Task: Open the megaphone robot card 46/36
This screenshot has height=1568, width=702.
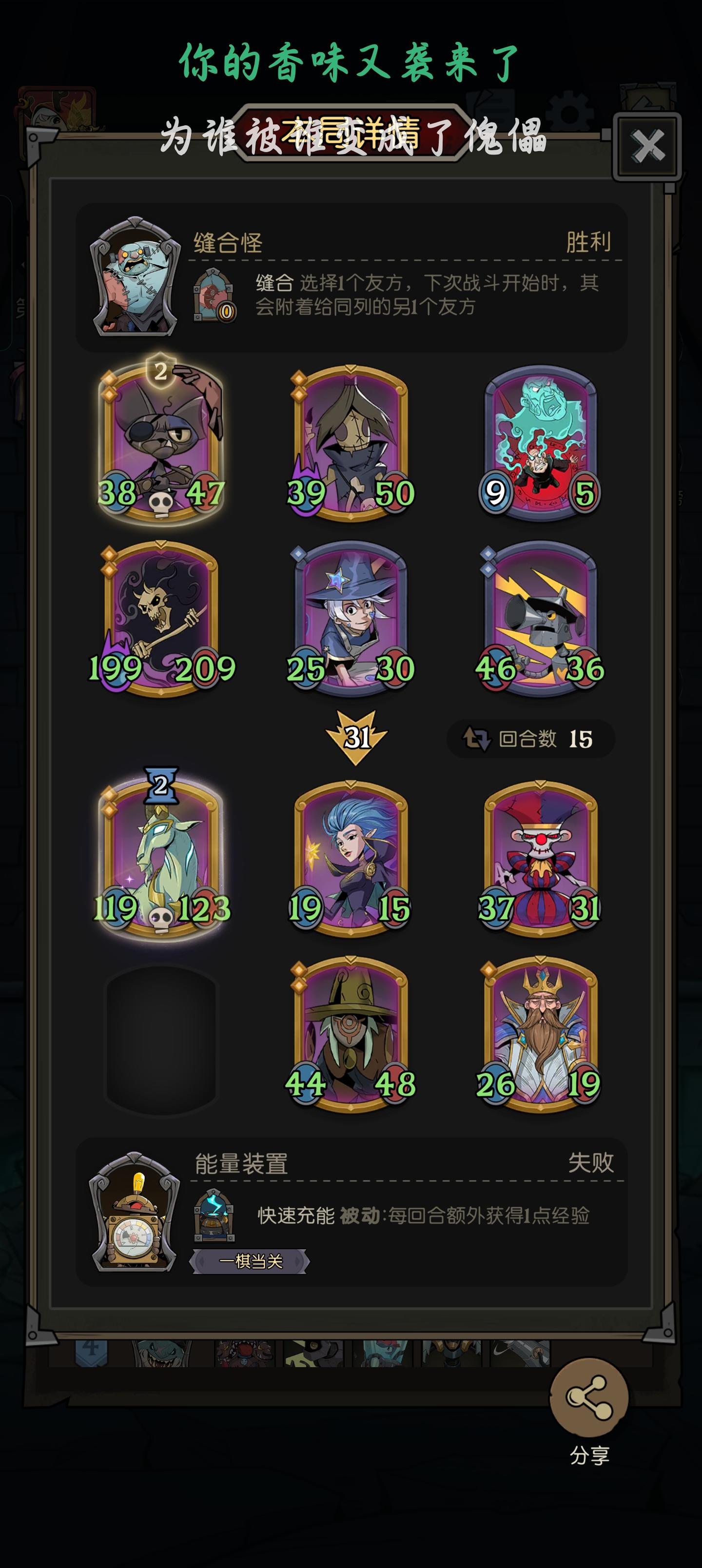Action: 541,617
